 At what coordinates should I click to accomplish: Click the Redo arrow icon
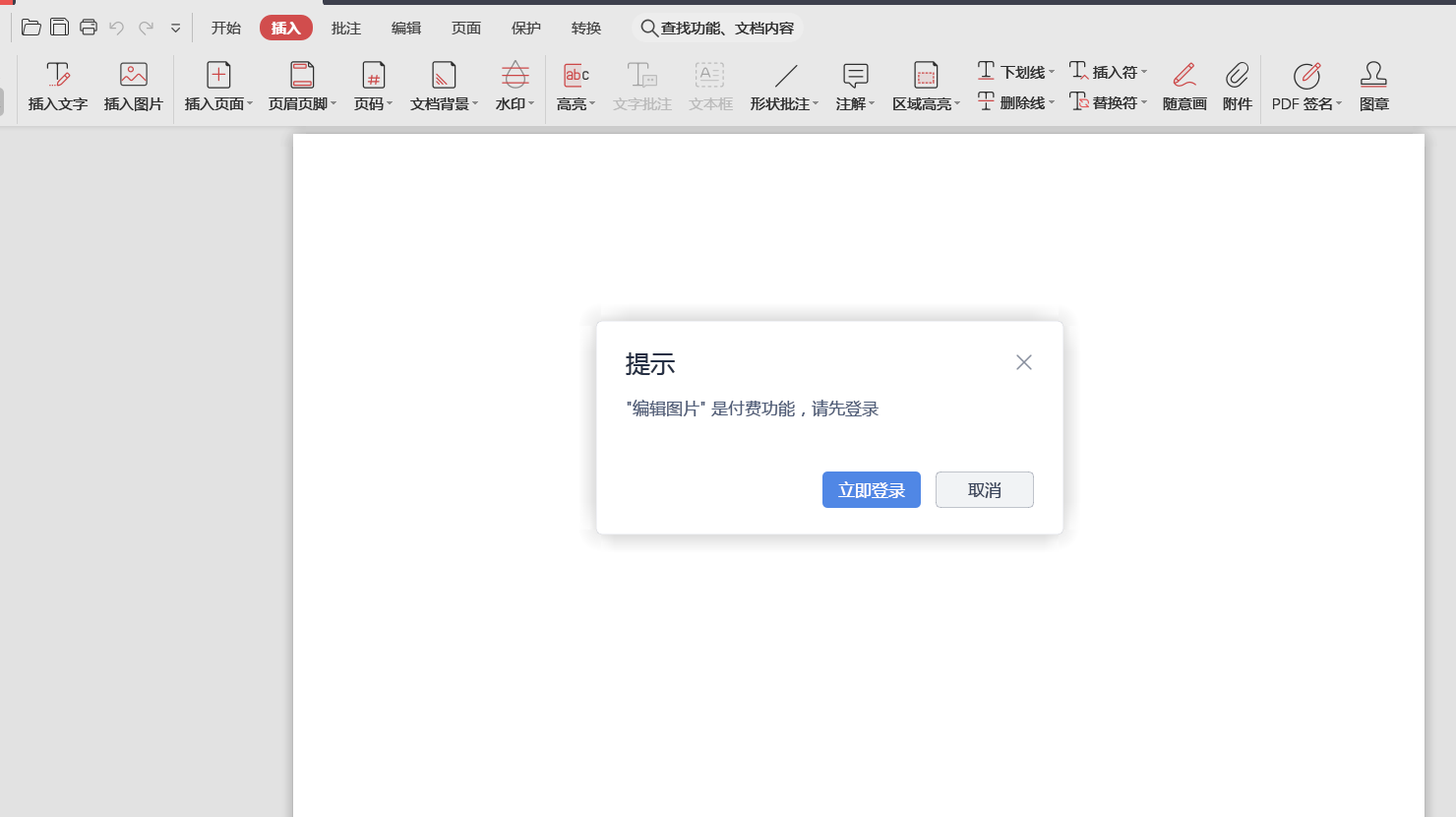click(x=146, y=28)
